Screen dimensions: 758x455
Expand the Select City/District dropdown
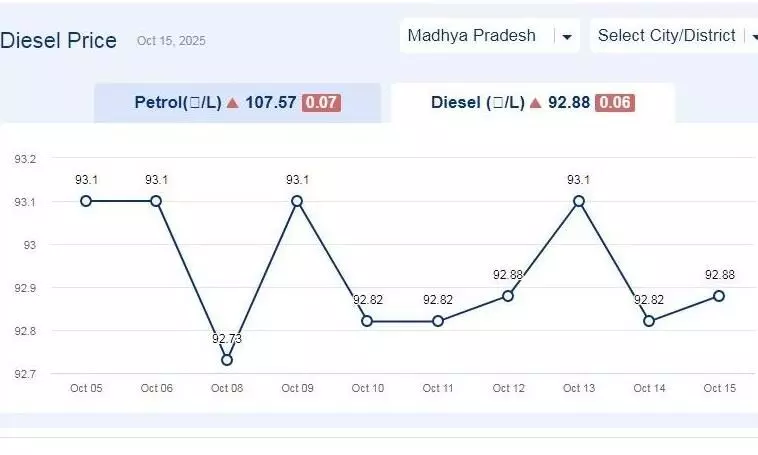coord(672,36)
